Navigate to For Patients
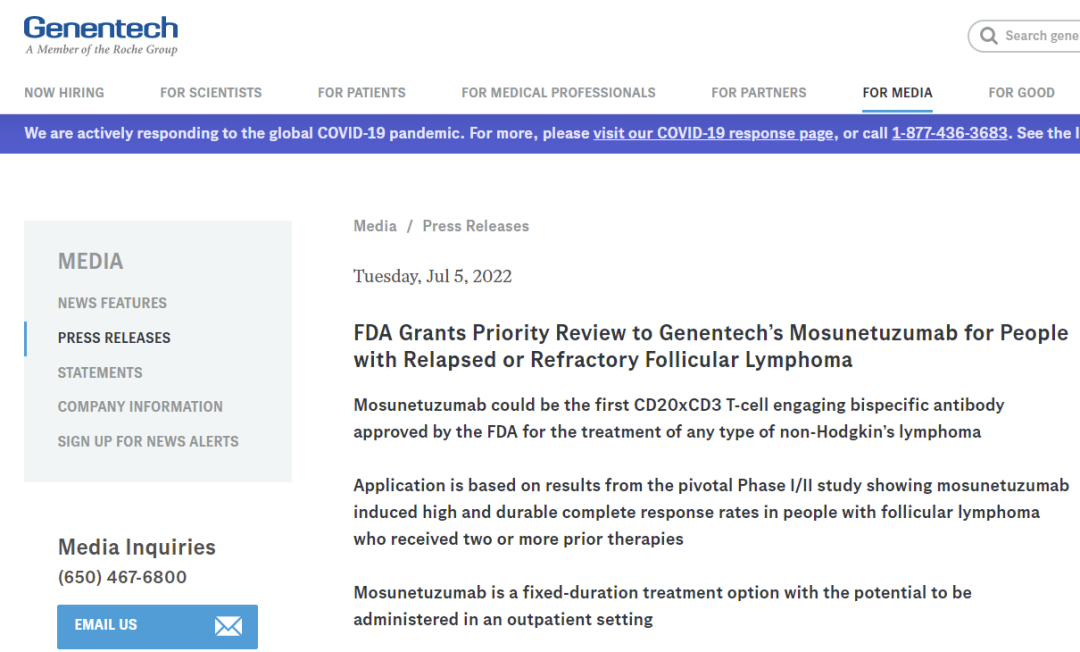The height and width of the screenshot is (652, 1080). point(362,93)
